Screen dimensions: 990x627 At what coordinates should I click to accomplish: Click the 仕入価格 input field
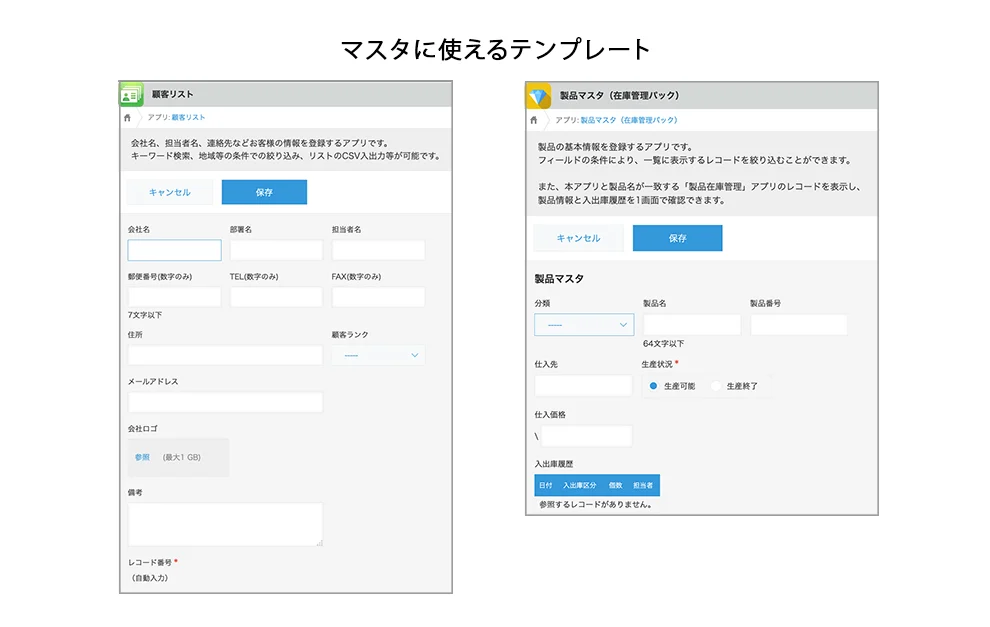click(586, 436)
